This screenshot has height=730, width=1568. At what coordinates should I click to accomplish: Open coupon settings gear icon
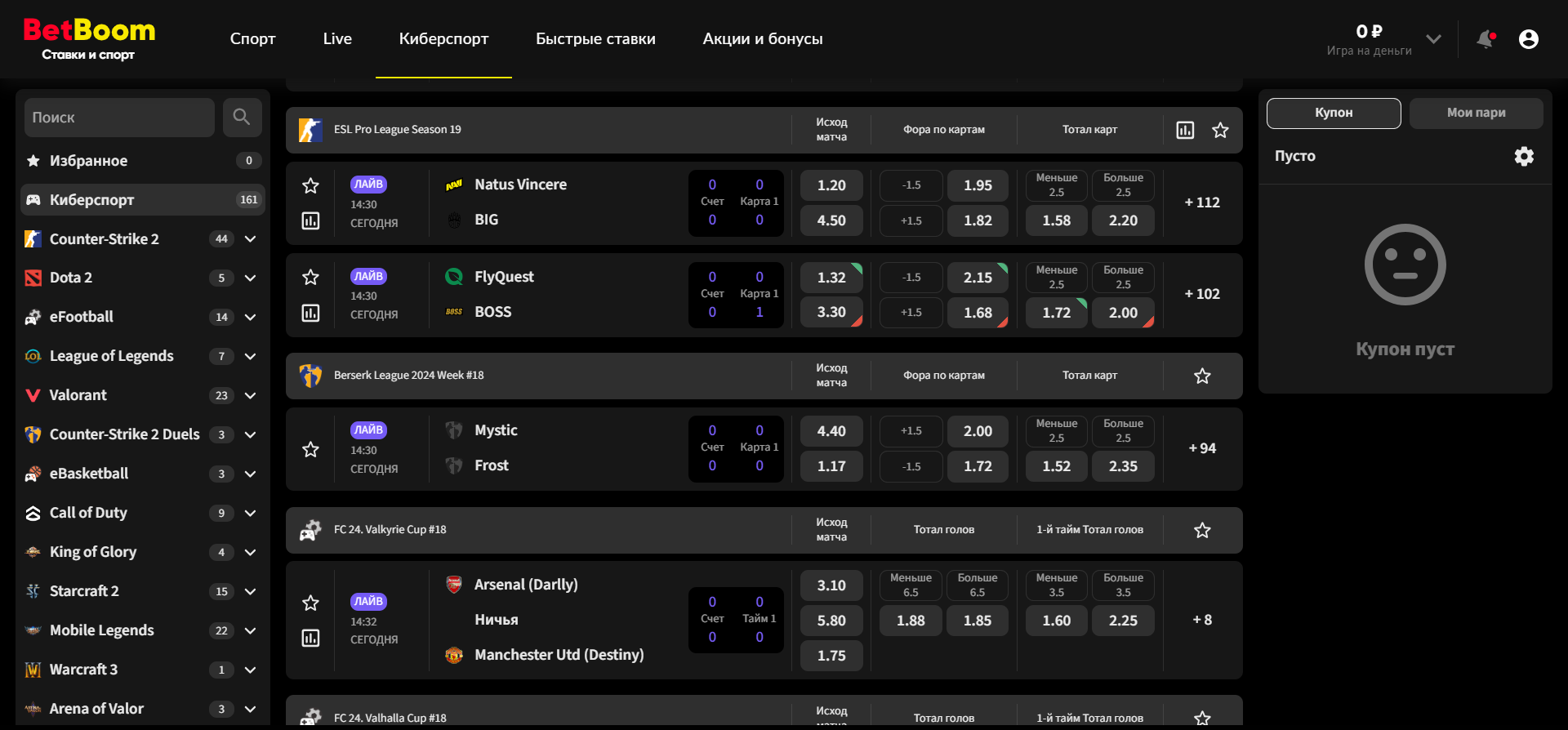1523,156
